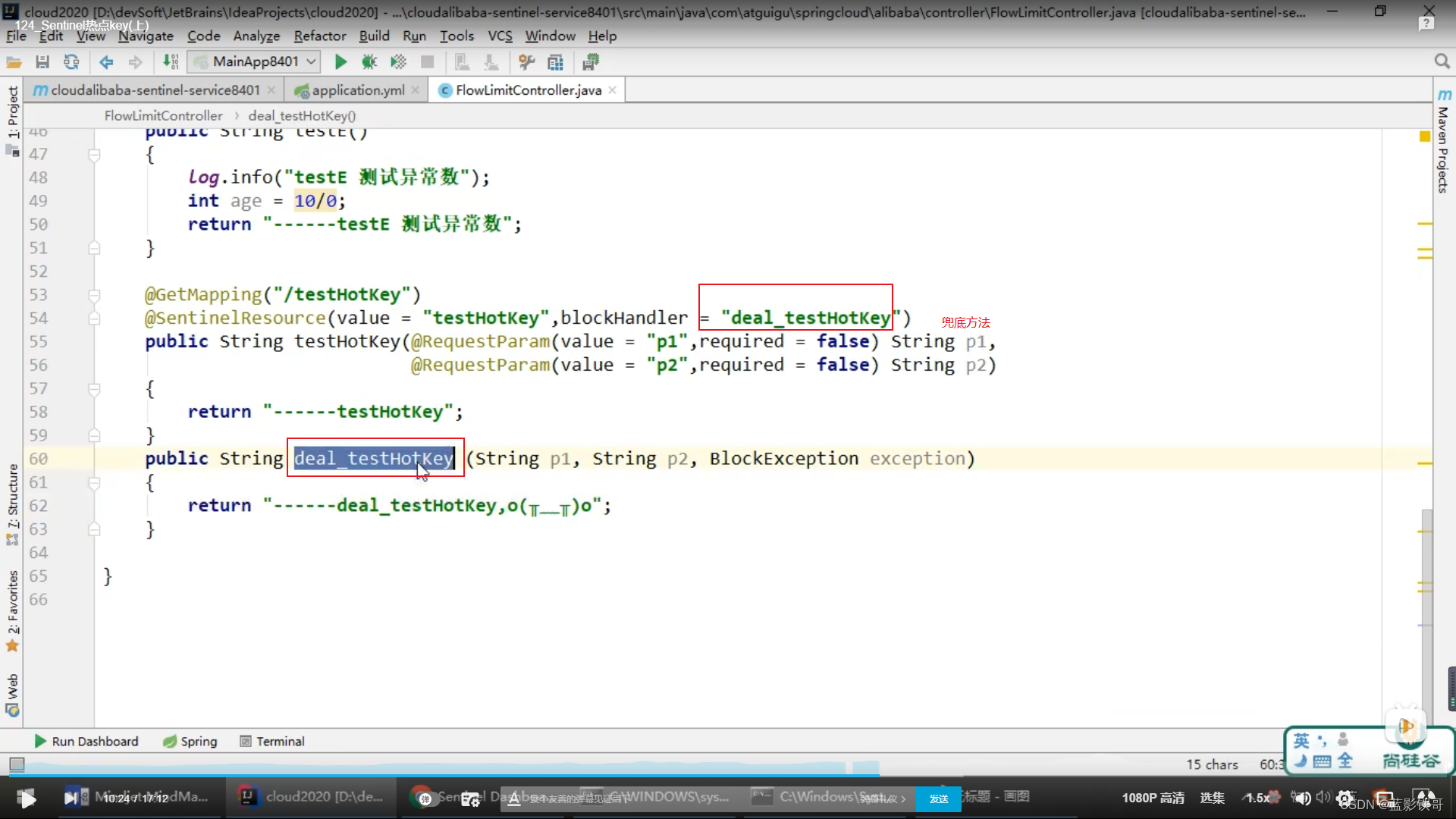Click the Search Everywhere magnifier icon
1456x819 pixels.
pyautogui.click(x=1442, y=61)
